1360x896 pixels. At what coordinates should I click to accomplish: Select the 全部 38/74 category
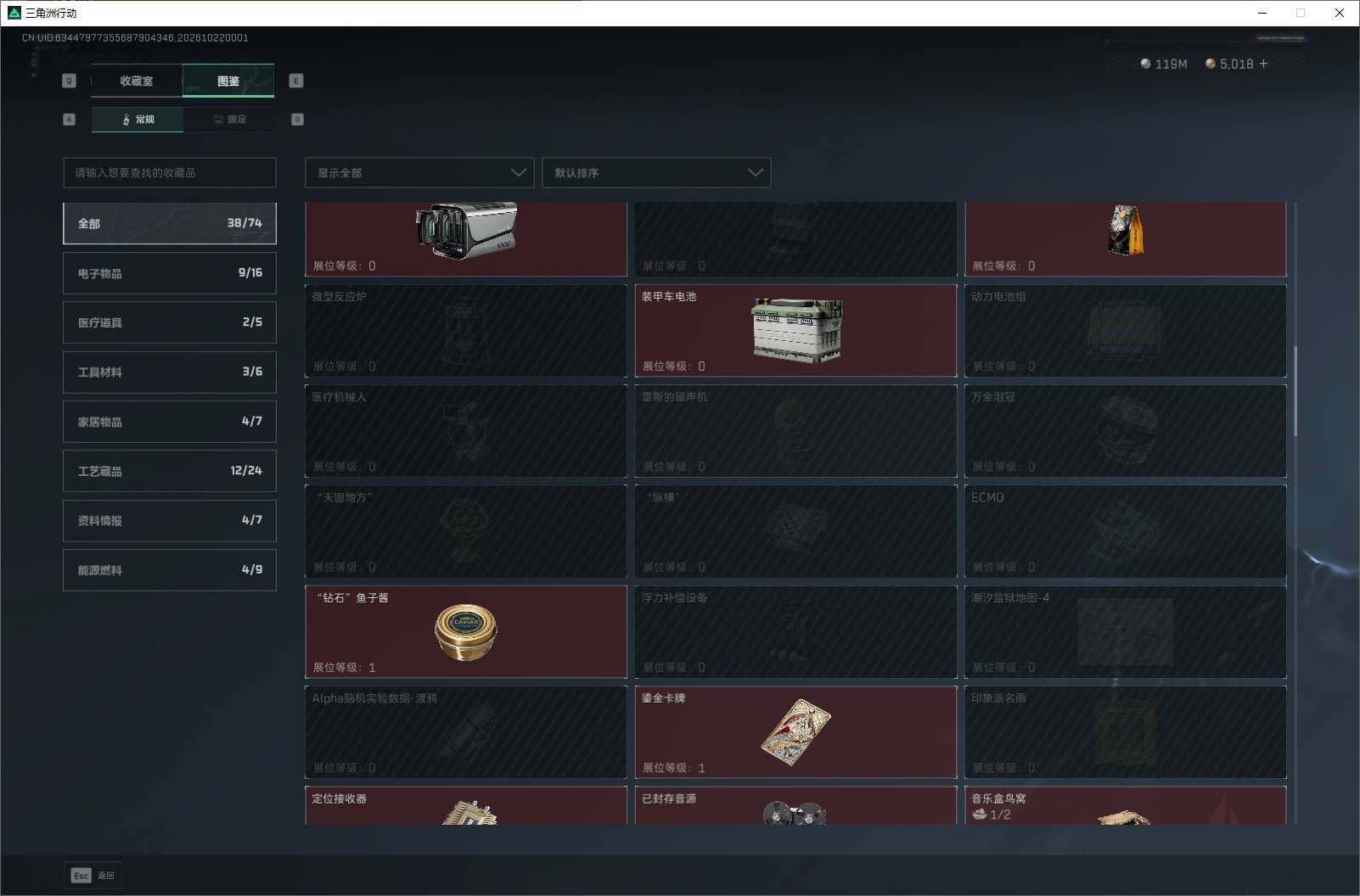[170, 223]
